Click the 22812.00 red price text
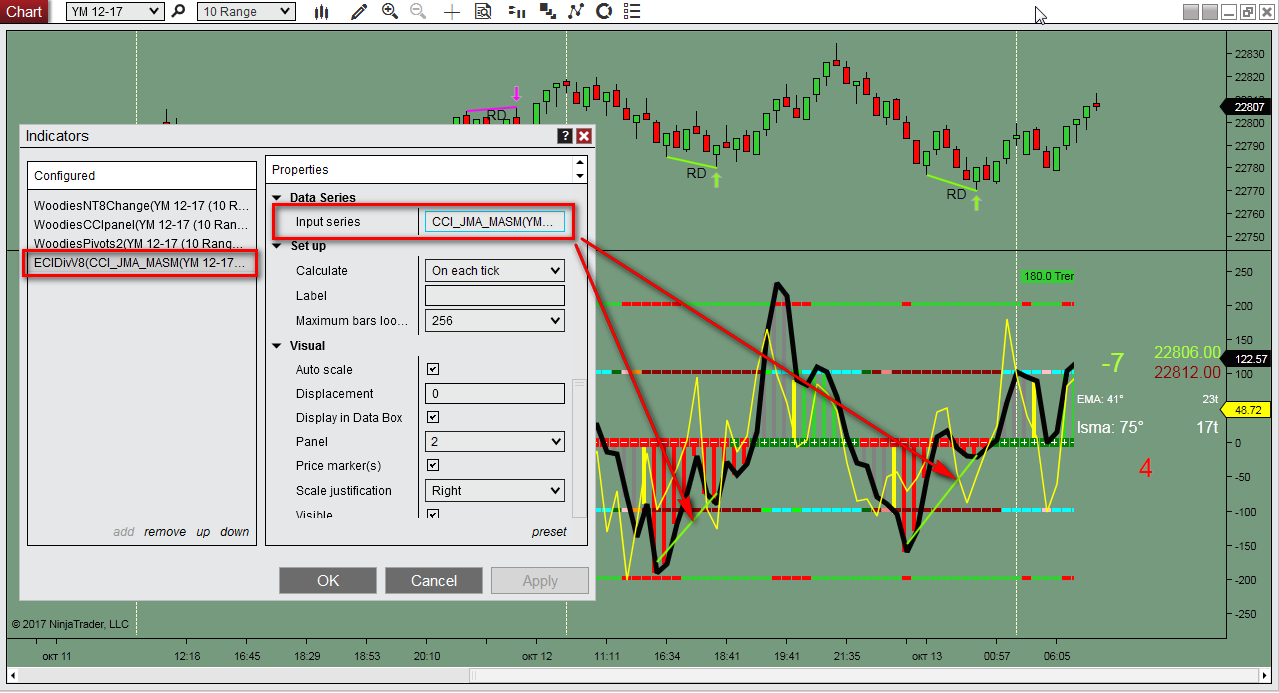The width and height of the screenshot is (1279, 693). point(1187,372)
